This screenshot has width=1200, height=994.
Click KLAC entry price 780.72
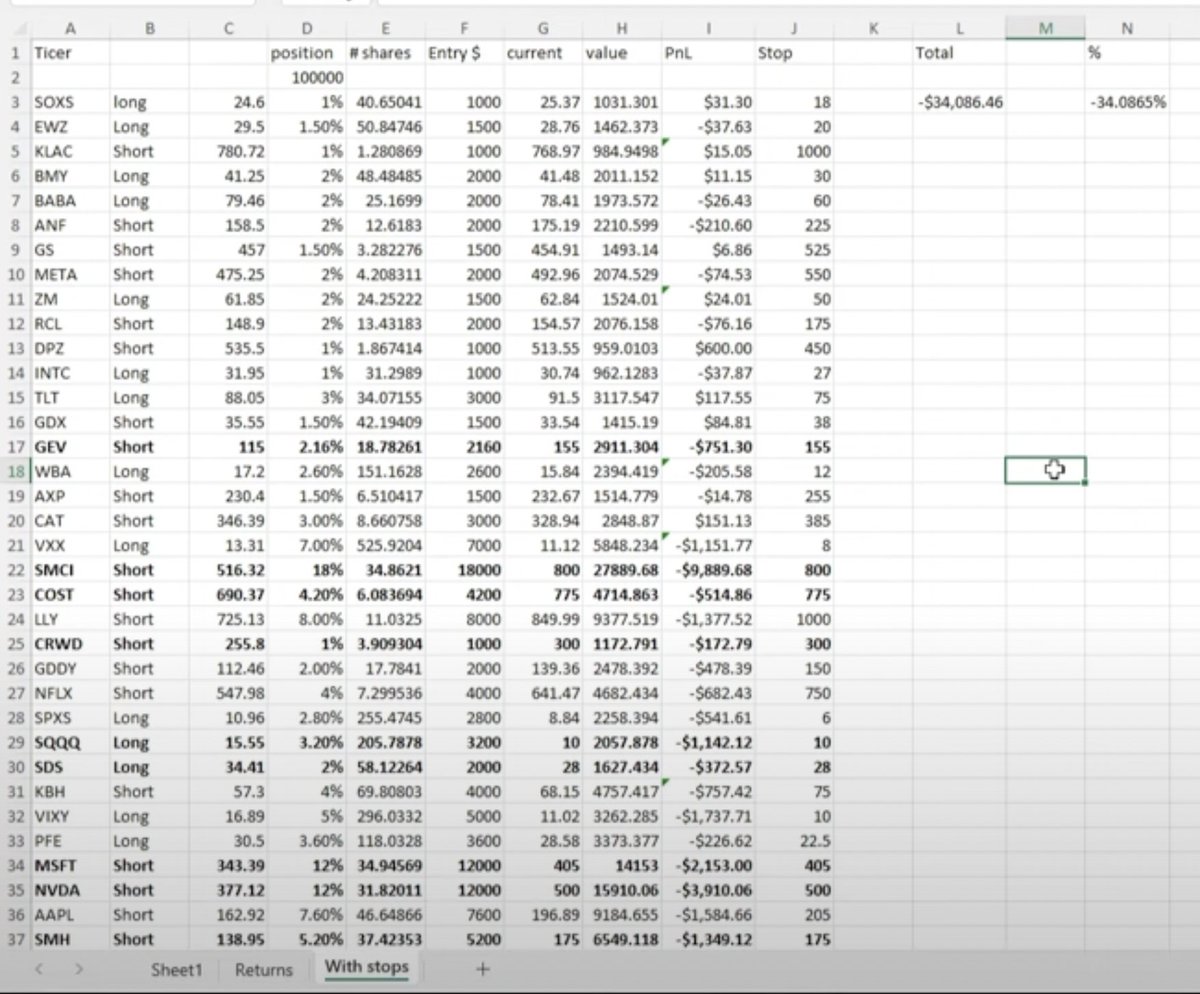228,151
